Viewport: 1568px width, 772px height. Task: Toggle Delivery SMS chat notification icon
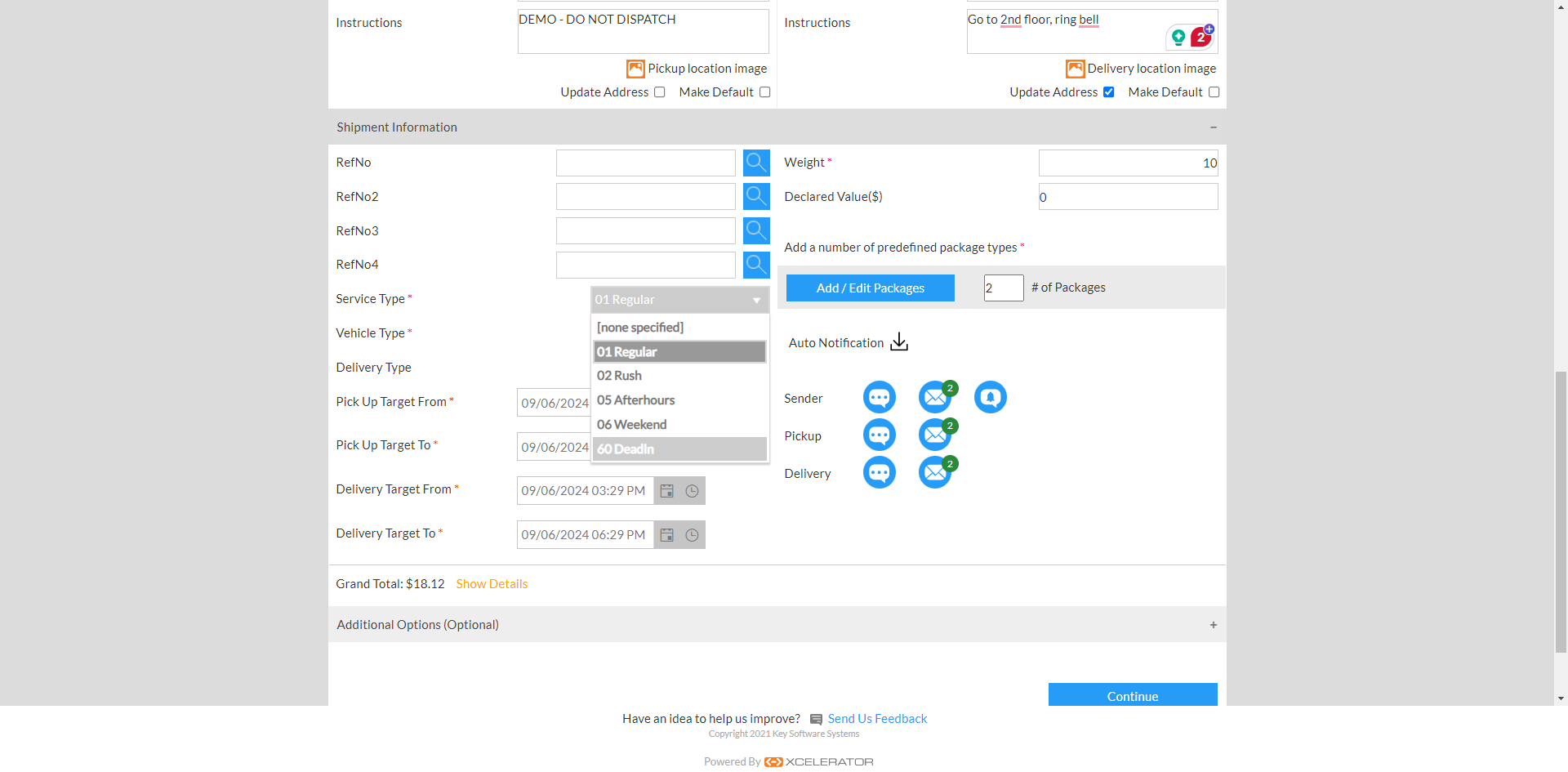pyautogui.click(x=880, y=473)
